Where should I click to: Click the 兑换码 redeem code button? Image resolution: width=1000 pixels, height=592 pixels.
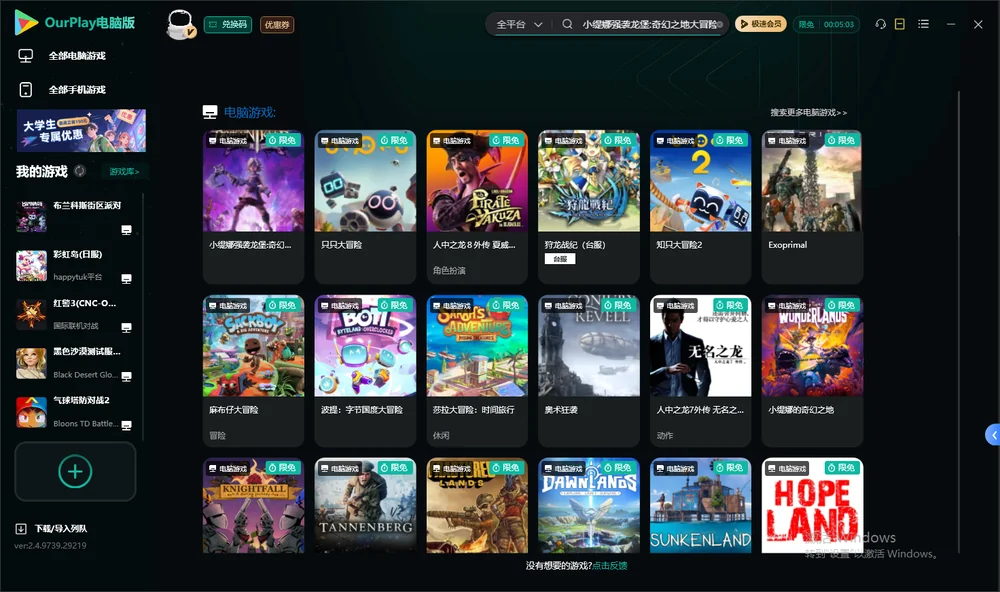tap(228, 24)
